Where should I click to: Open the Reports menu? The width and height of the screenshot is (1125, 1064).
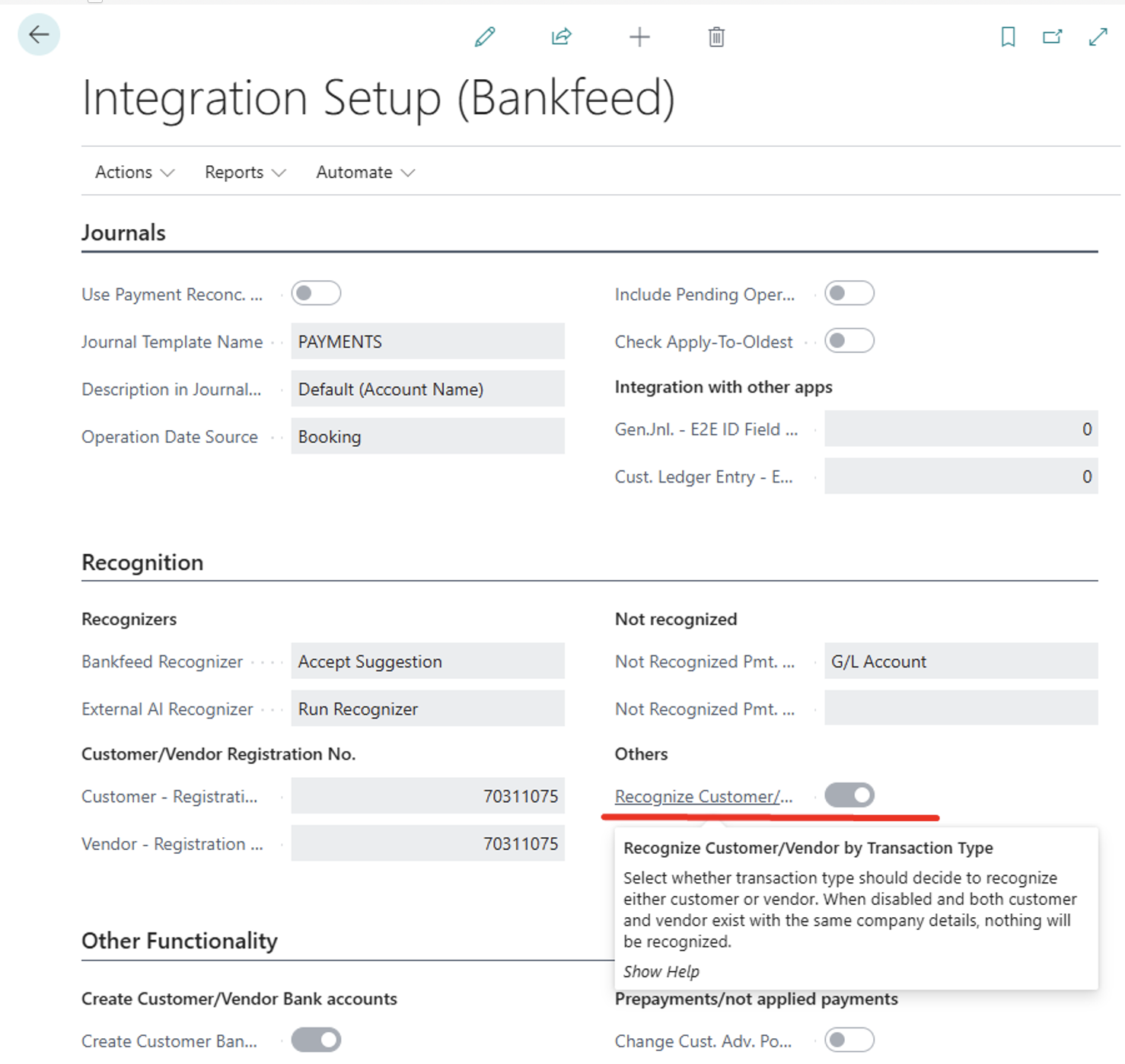[245, 173]
